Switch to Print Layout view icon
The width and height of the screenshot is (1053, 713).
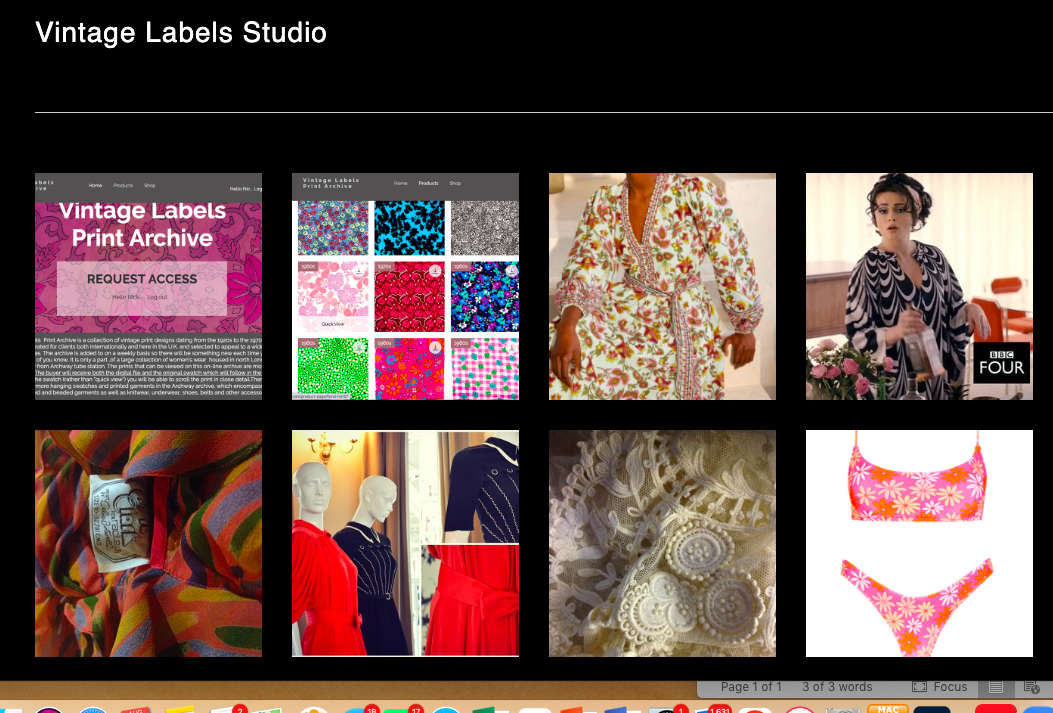click(x=996, y=687)
